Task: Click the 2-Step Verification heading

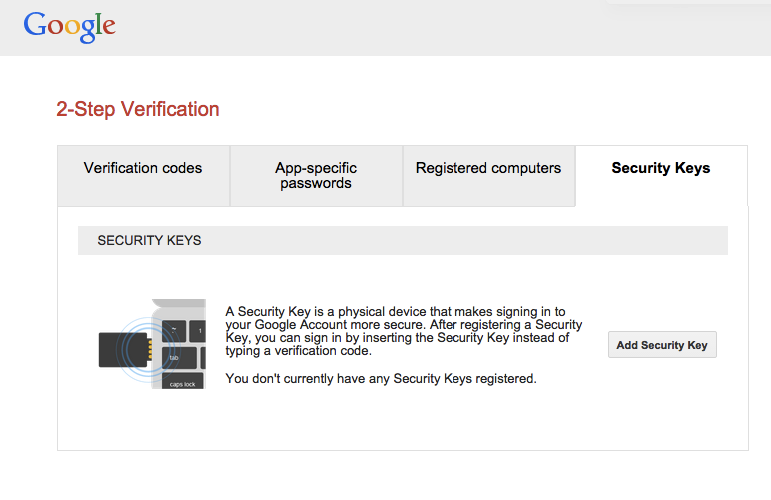Action: [138, 109]
